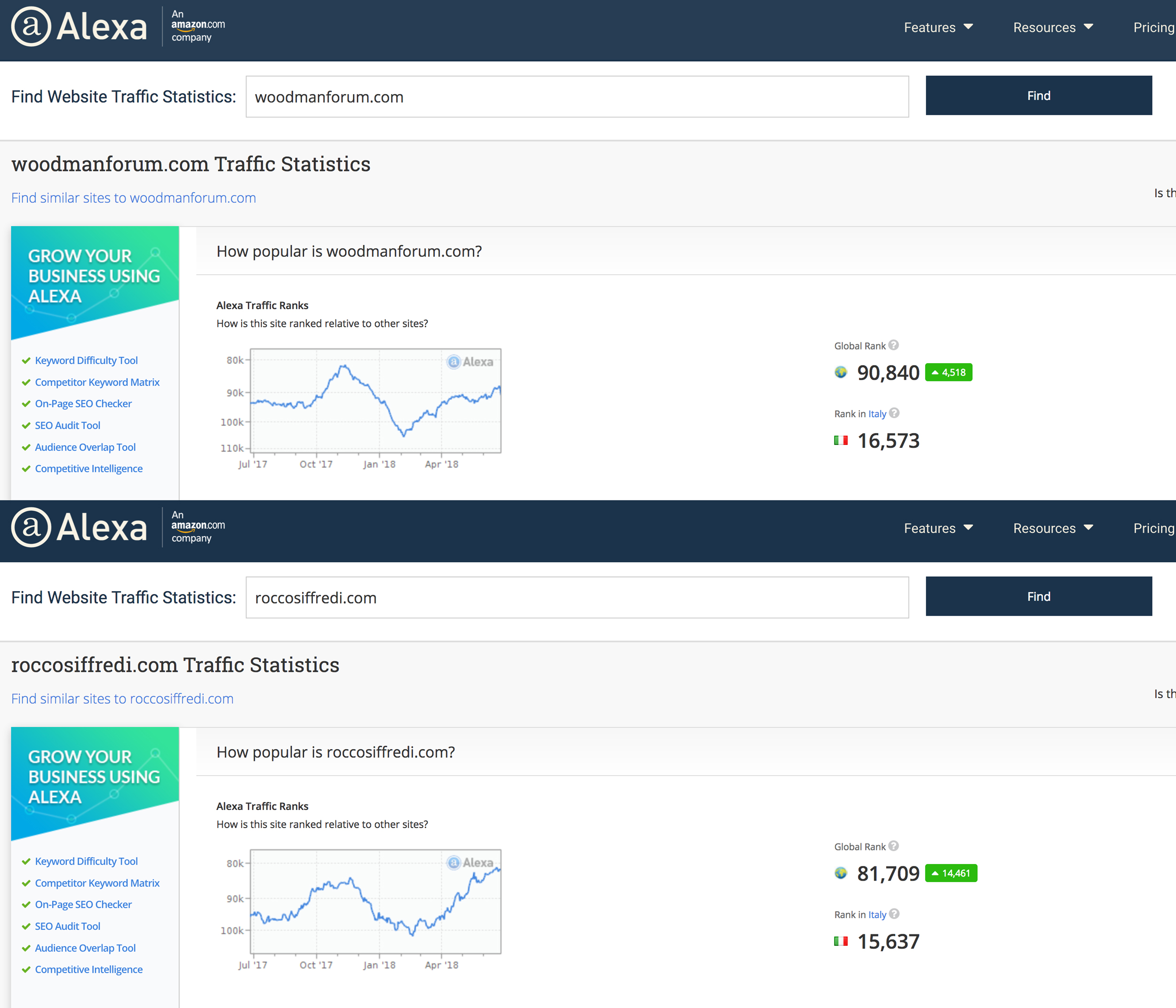Image resolution: width=1176 pixels, height=1008 pixels.
Task: Click the woodmanforum.com traffic rank chart
Action: pos(375,401)
